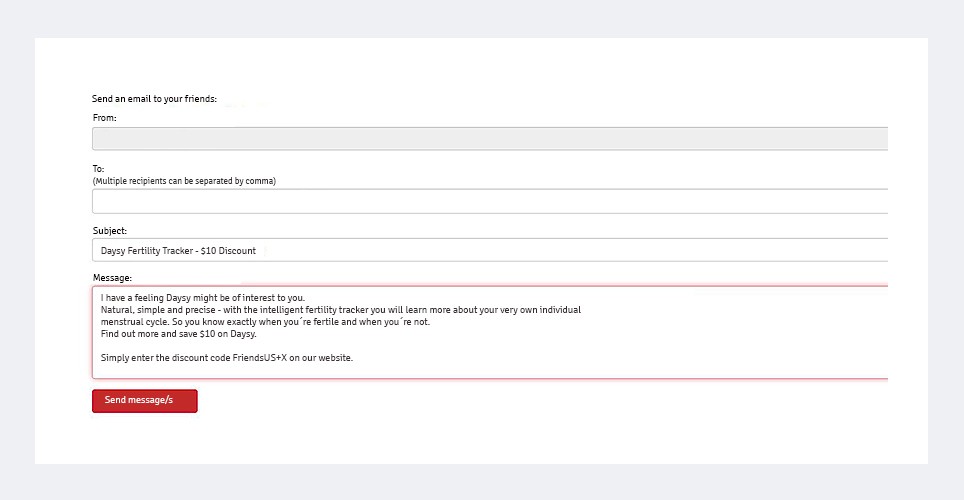964x500 pixels.
Task: Click the 'To:' label
Action: coord(98,169)
